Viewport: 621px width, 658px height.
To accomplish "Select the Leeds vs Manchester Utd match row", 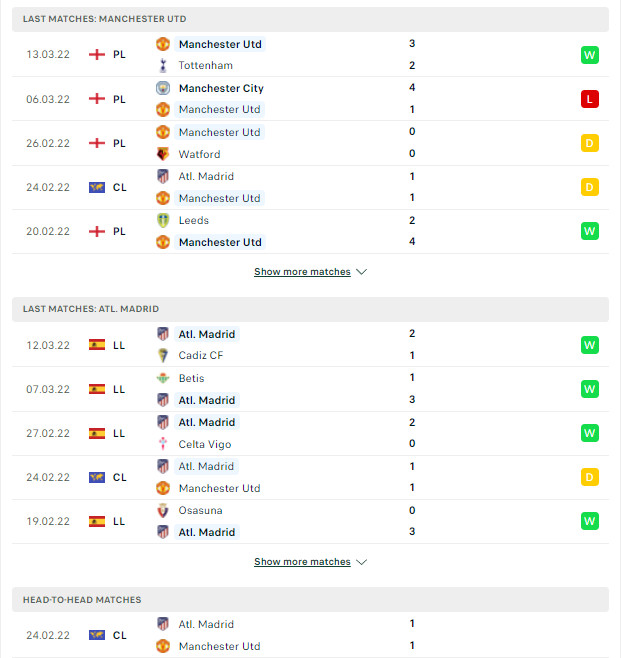I will [310, 231].
